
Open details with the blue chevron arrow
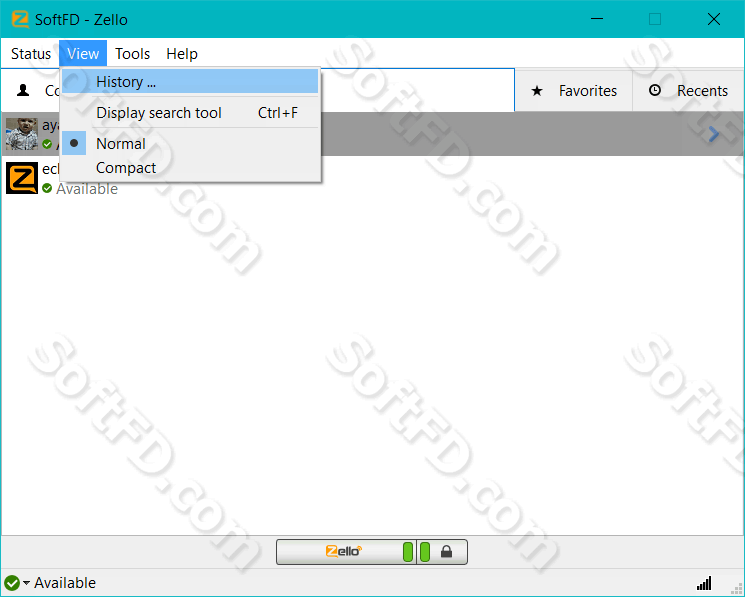(713, 134)
